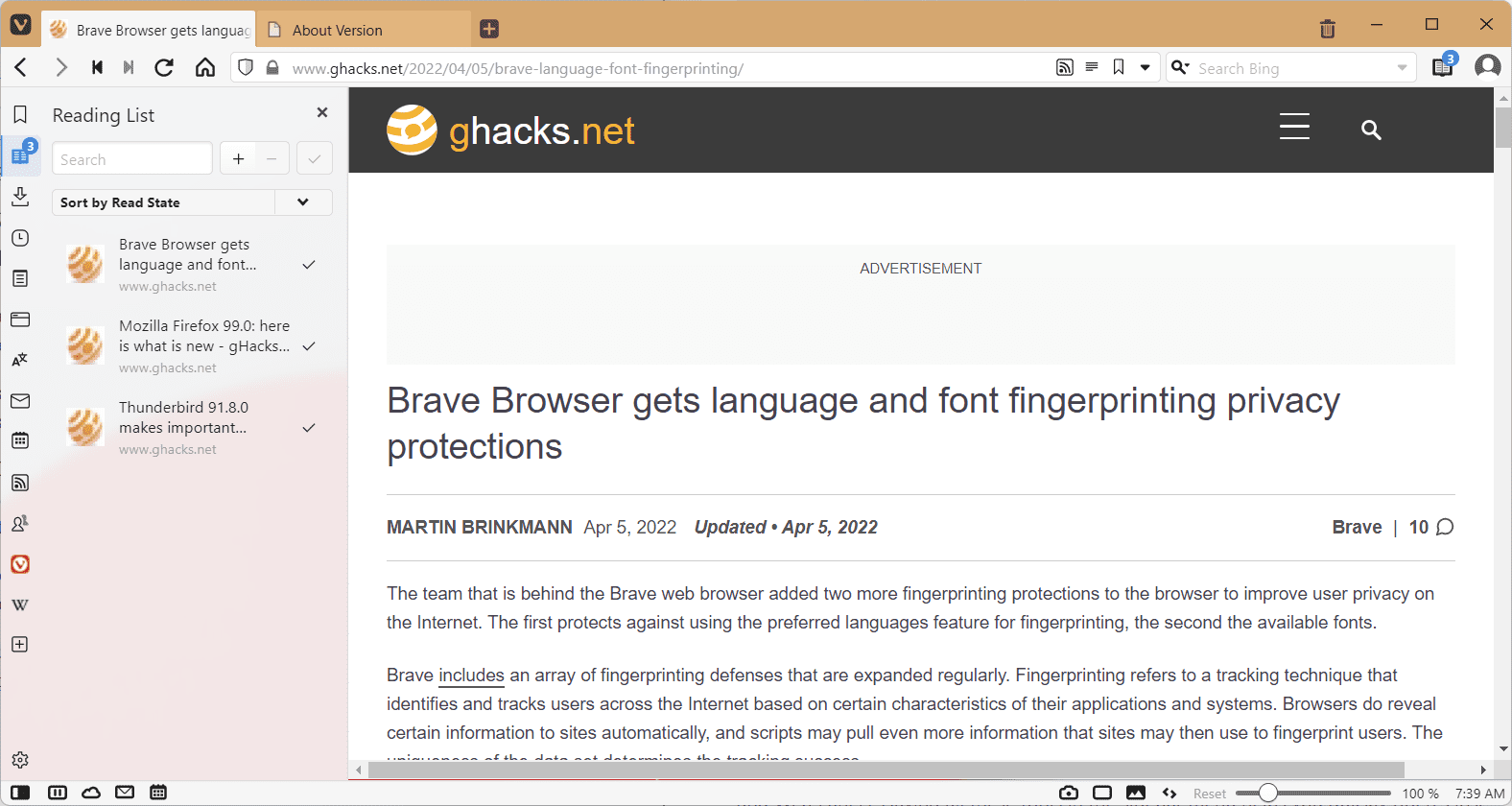Open the ghacks site search magnifier

pos(1371,130)
